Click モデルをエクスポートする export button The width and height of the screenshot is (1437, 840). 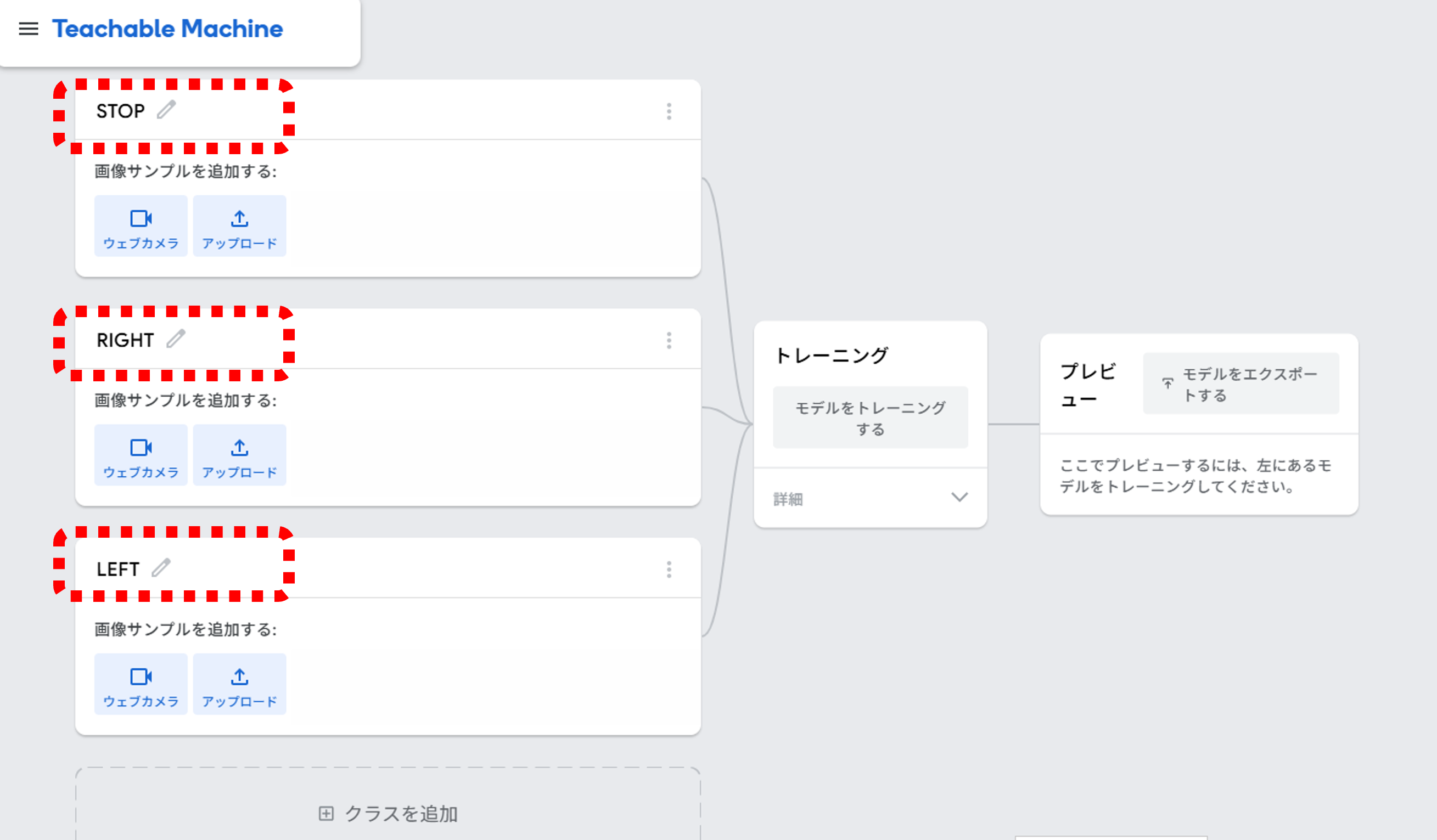(x=1241, y=384)
